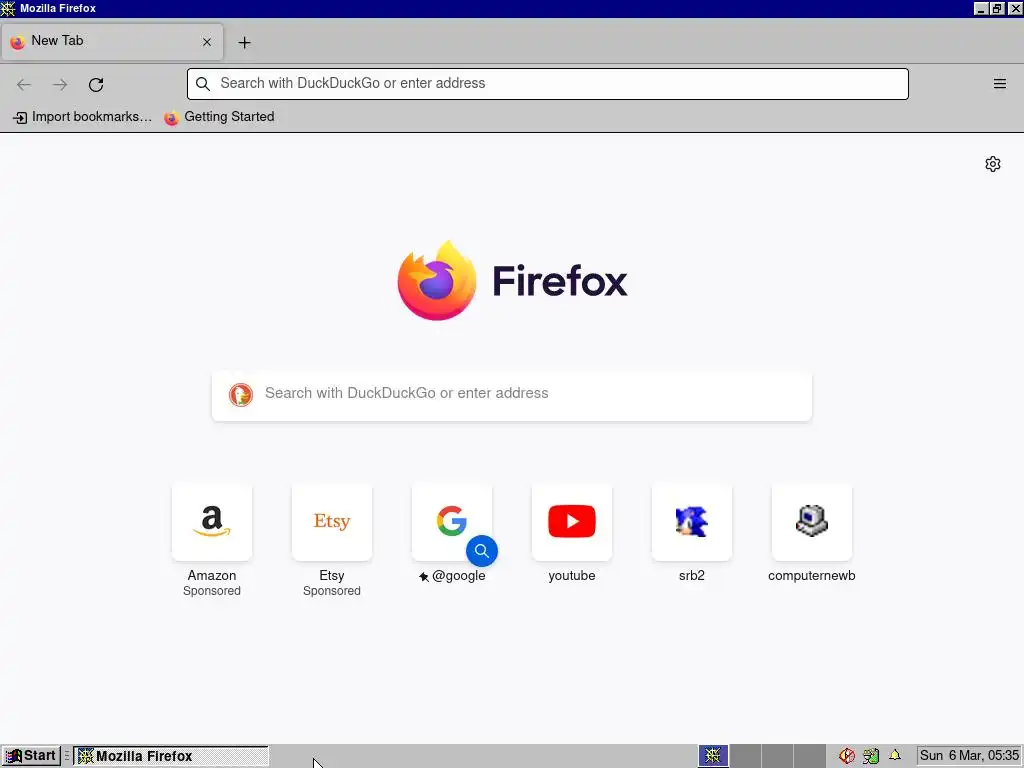Click the network tray icon

tap(871, 756)
